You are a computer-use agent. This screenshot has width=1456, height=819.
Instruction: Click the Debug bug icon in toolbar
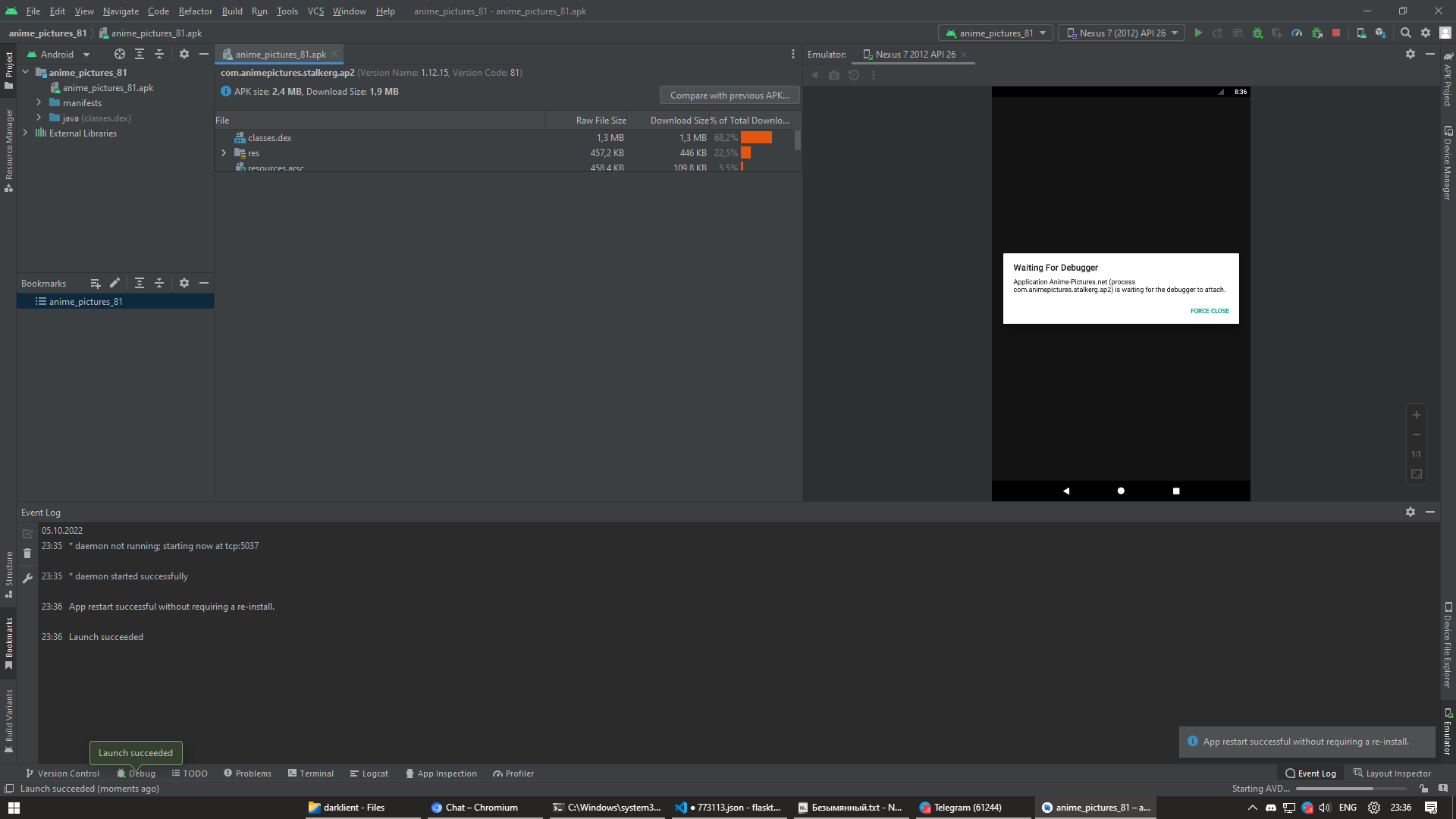(1257, 33)
